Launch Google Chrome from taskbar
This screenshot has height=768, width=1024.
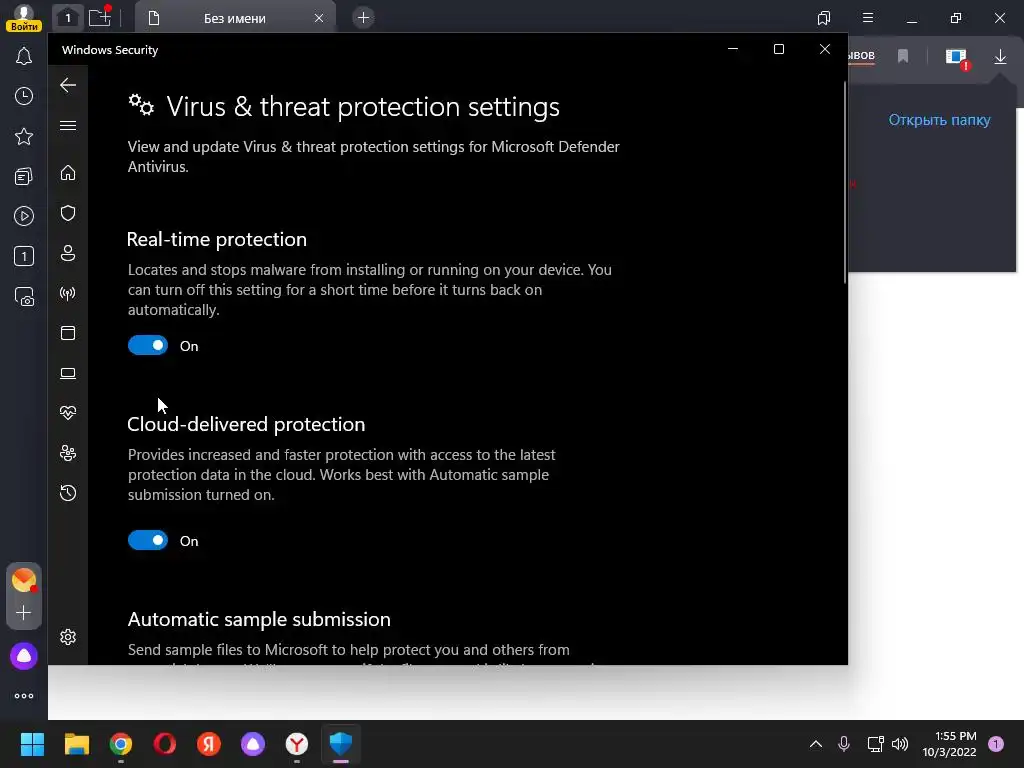point(121,744)
